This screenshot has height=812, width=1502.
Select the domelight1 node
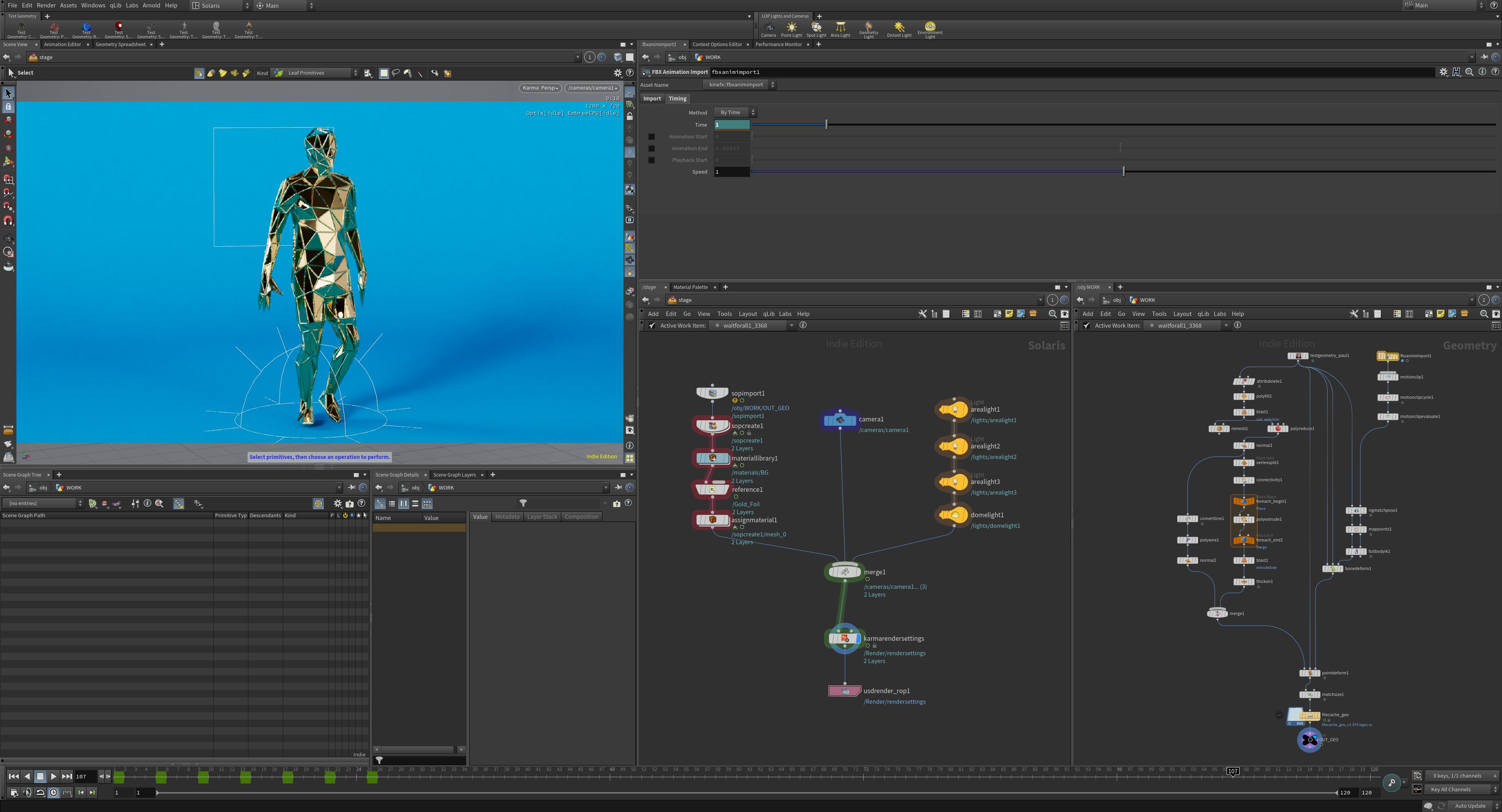click(954, 515)
